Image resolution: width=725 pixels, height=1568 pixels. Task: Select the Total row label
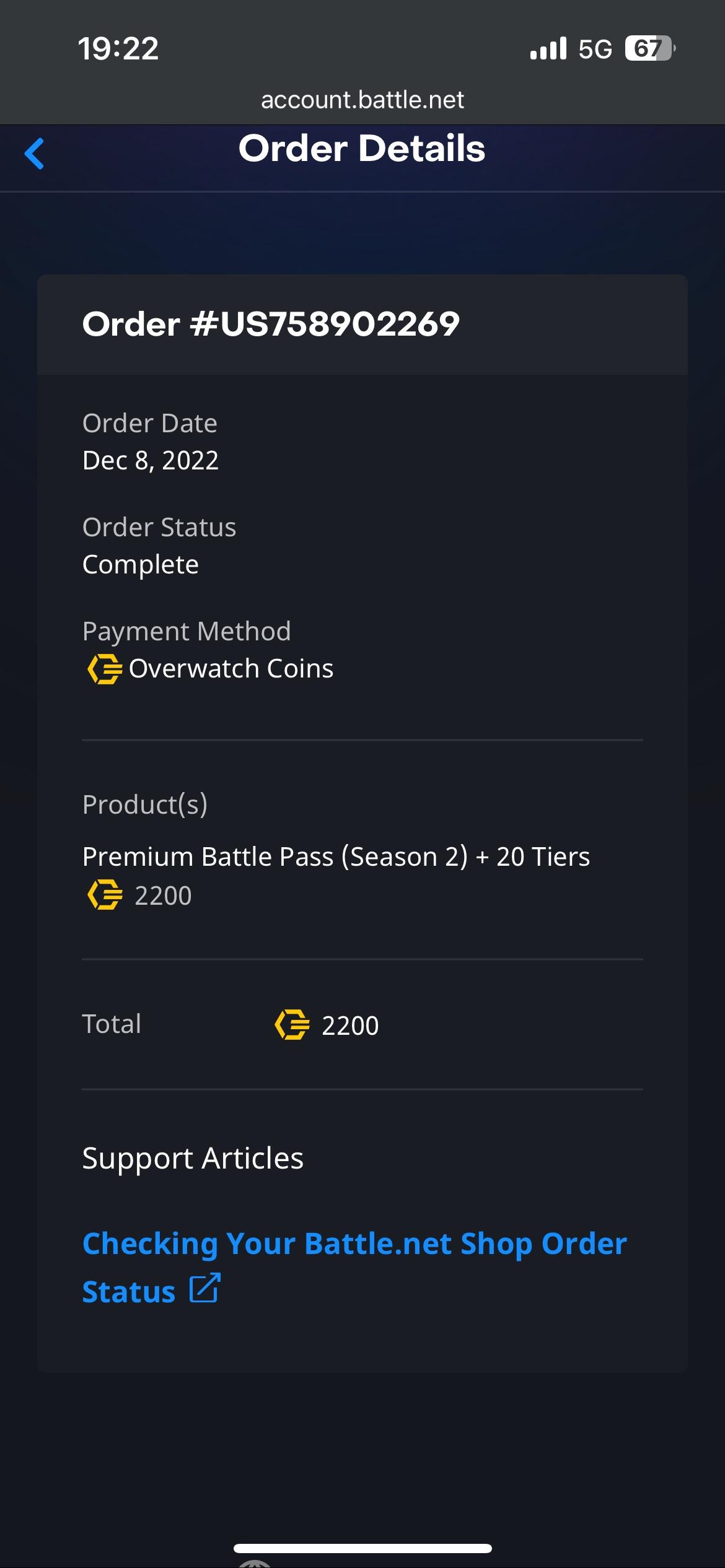(112, 1024)
